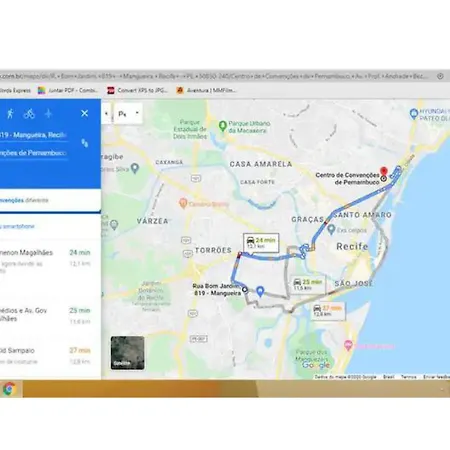The height and width of the screenshot is (450, 450).
Task: Switch to Satellite view thumbnail
Action: point(127,353)
